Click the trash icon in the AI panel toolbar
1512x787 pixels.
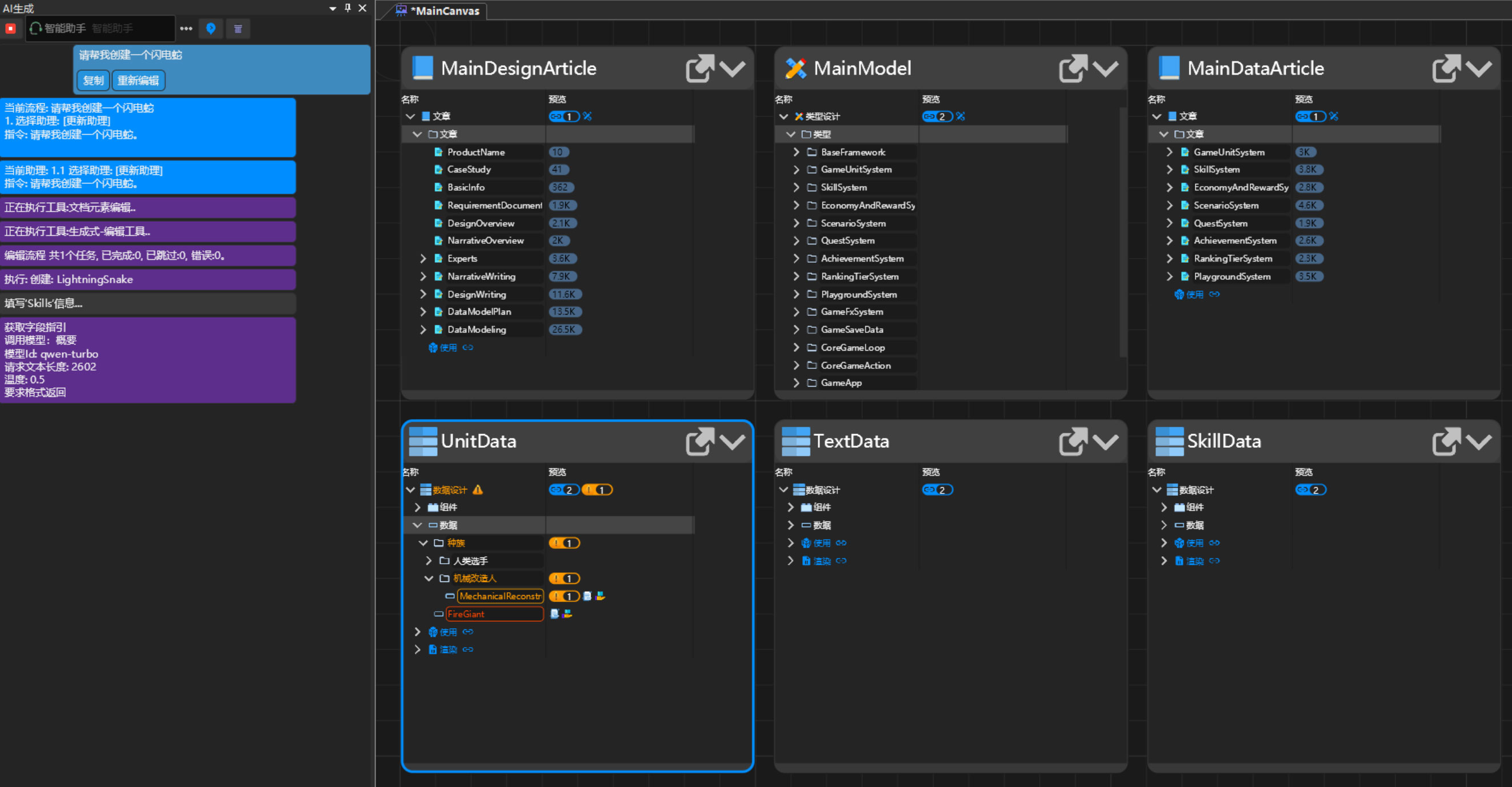coord(238,28)
